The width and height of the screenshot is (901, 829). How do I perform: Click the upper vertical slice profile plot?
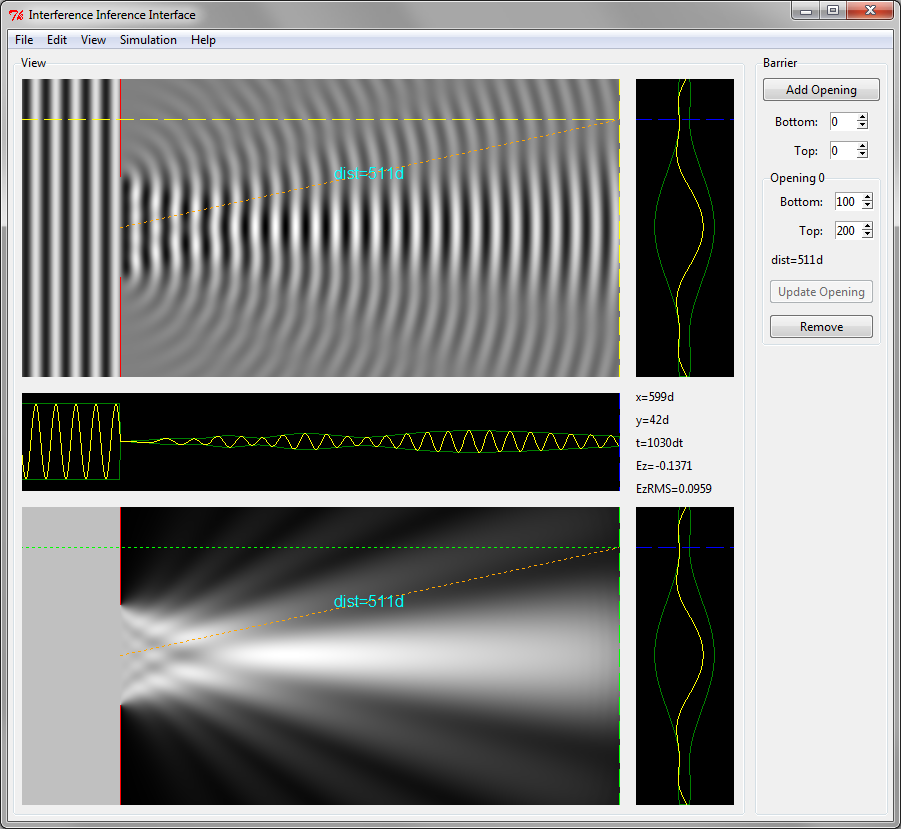point(685,228)
